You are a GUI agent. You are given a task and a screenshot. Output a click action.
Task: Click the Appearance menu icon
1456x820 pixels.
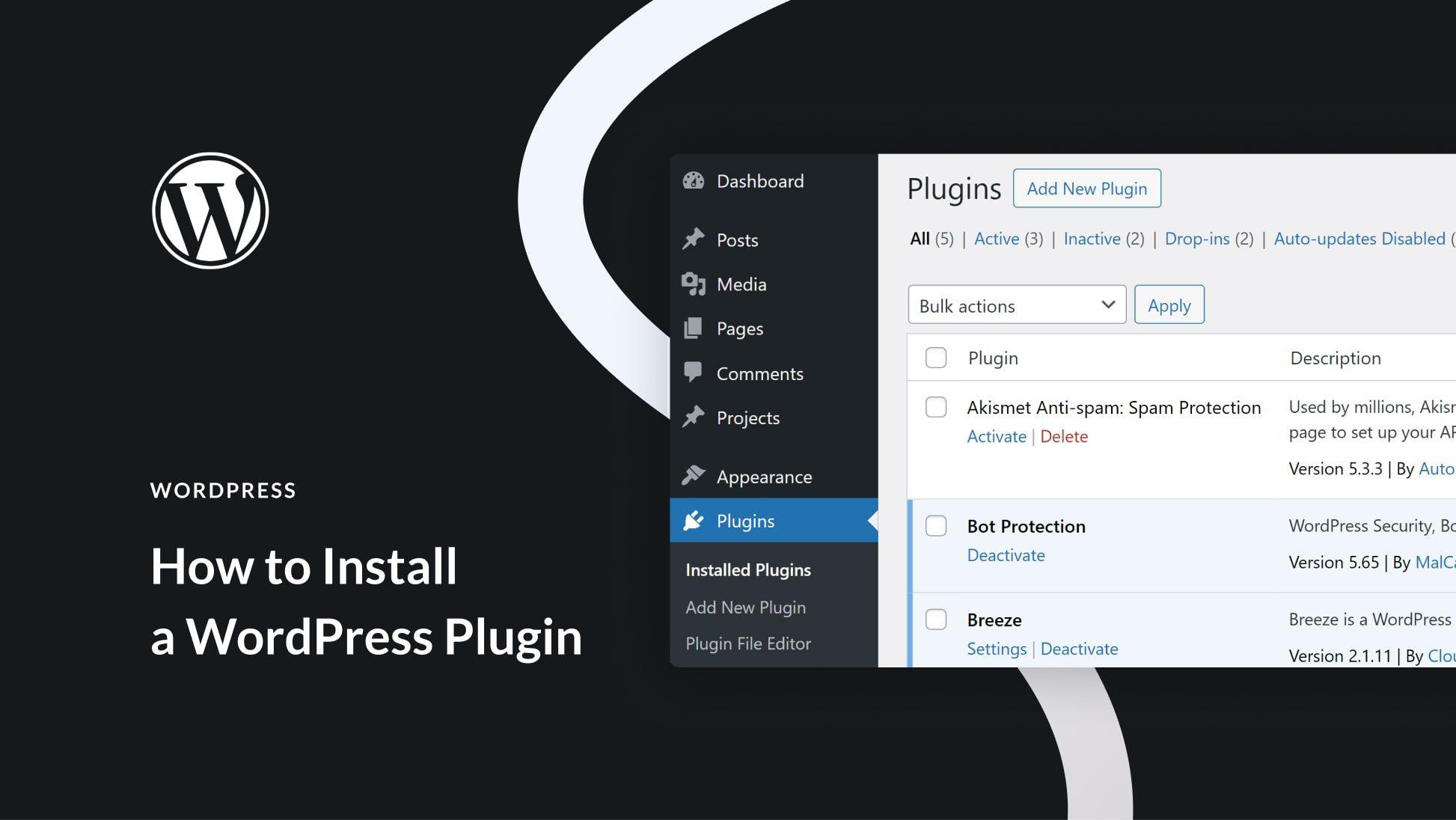tap(693, 476)
